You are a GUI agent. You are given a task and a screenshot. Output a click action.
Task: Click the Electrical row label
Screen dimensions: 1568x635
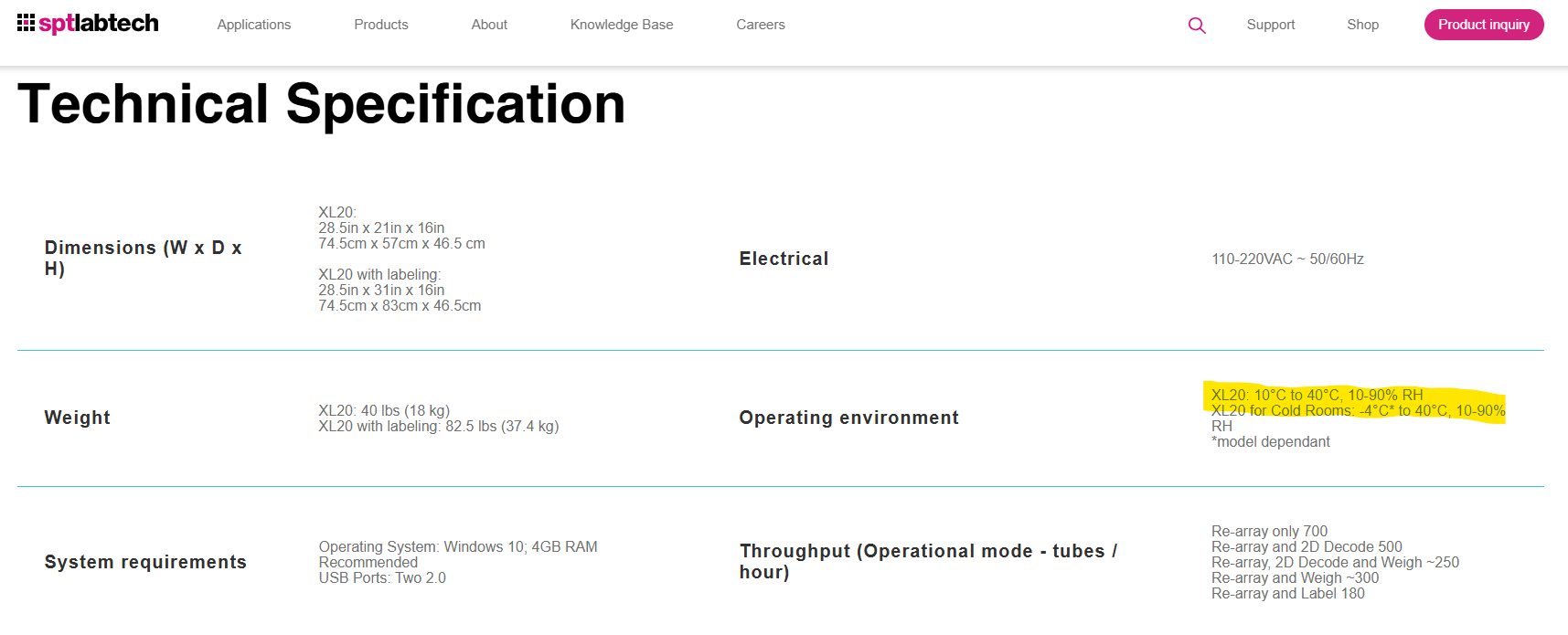point(784,259)
